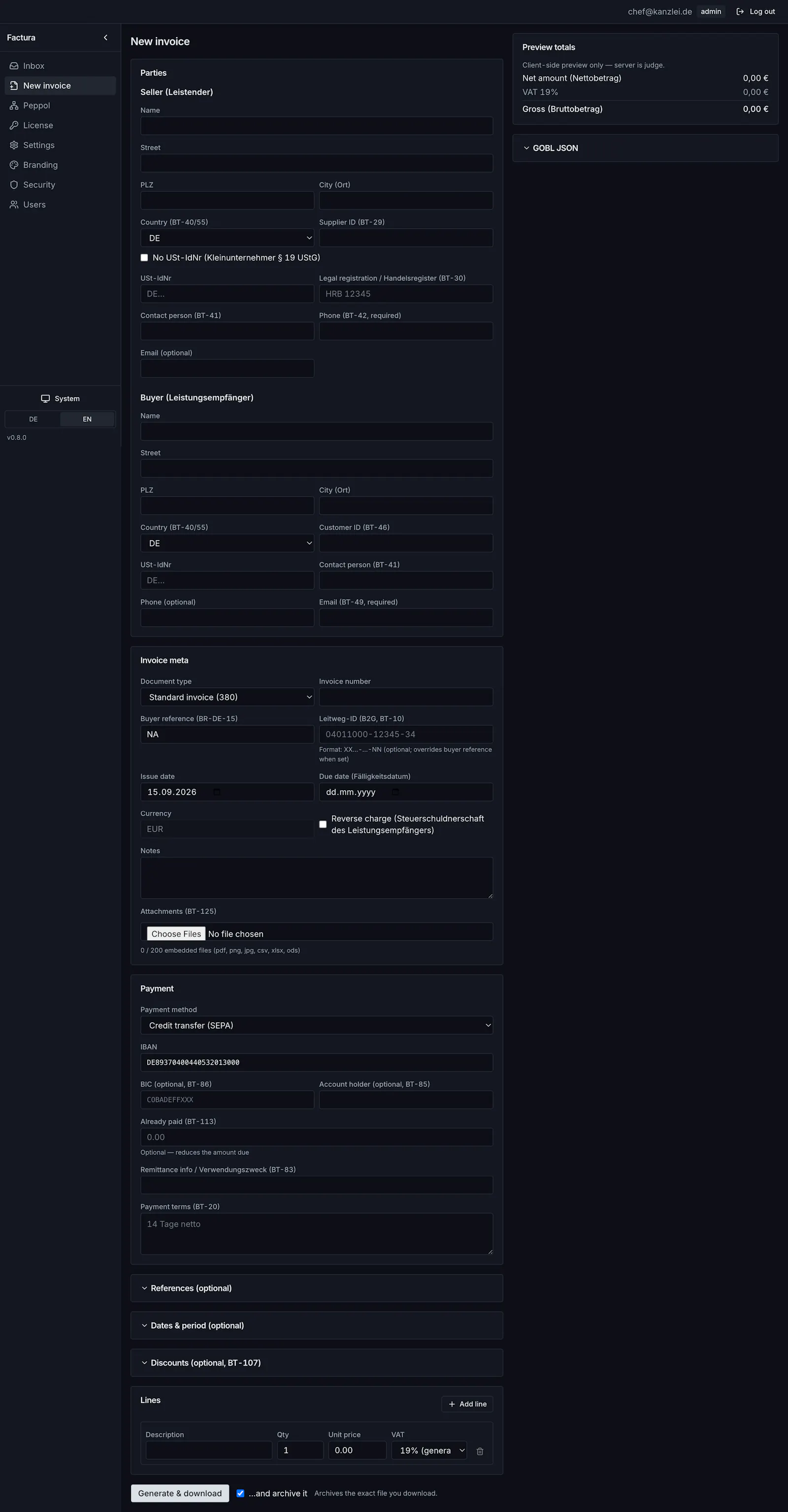
Task: Click the Add line button
Action: point(467,1404)
